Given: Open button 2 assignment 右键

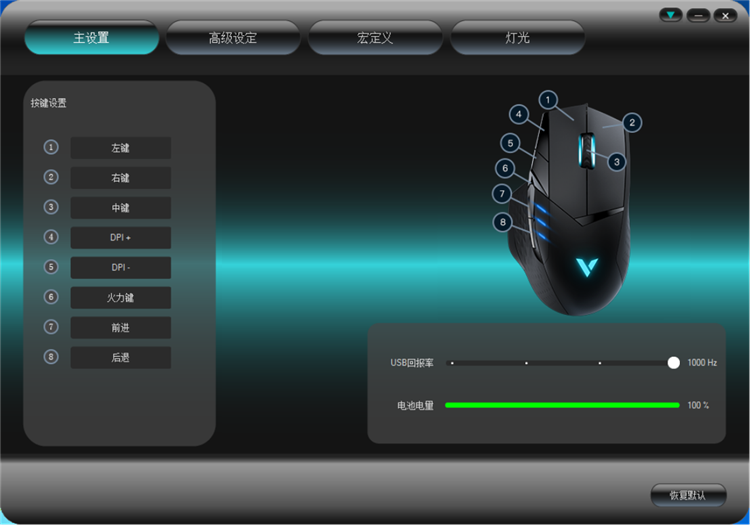Looking at the screenshot, I should 121,178.
